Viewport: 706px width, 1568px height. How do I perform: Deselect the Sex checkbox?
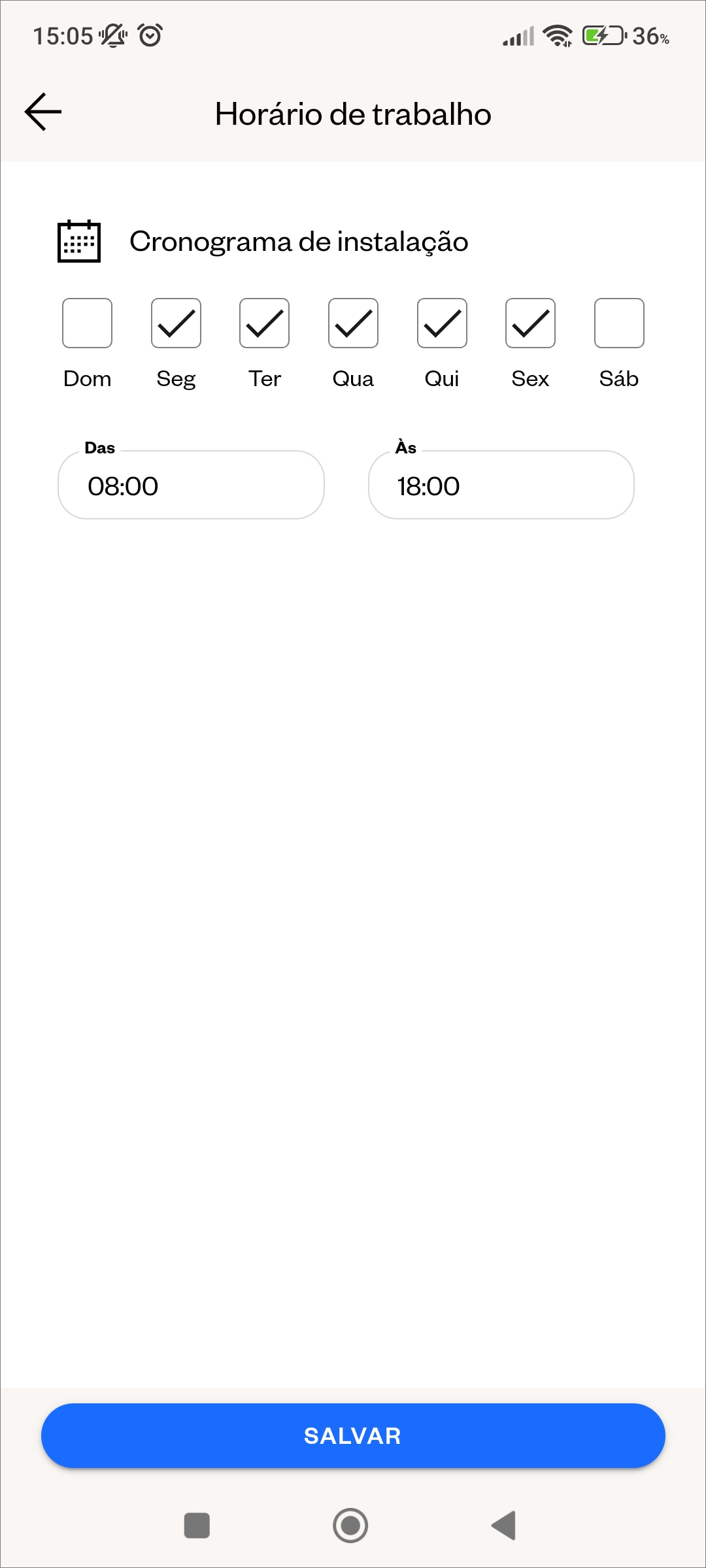(x=530, y=323)
